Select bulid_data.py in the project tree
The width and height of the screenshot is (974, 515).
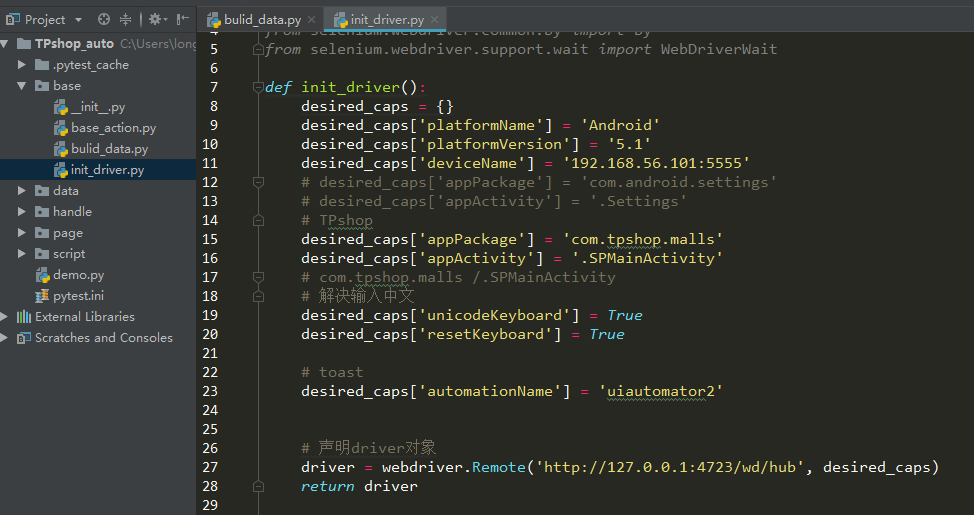coord(109,149)
